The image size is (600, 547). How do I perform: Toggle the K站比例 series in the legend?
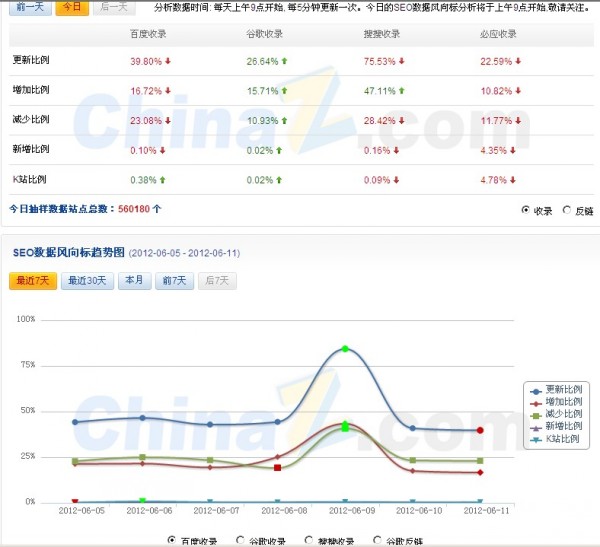click(x=558, y=440)
